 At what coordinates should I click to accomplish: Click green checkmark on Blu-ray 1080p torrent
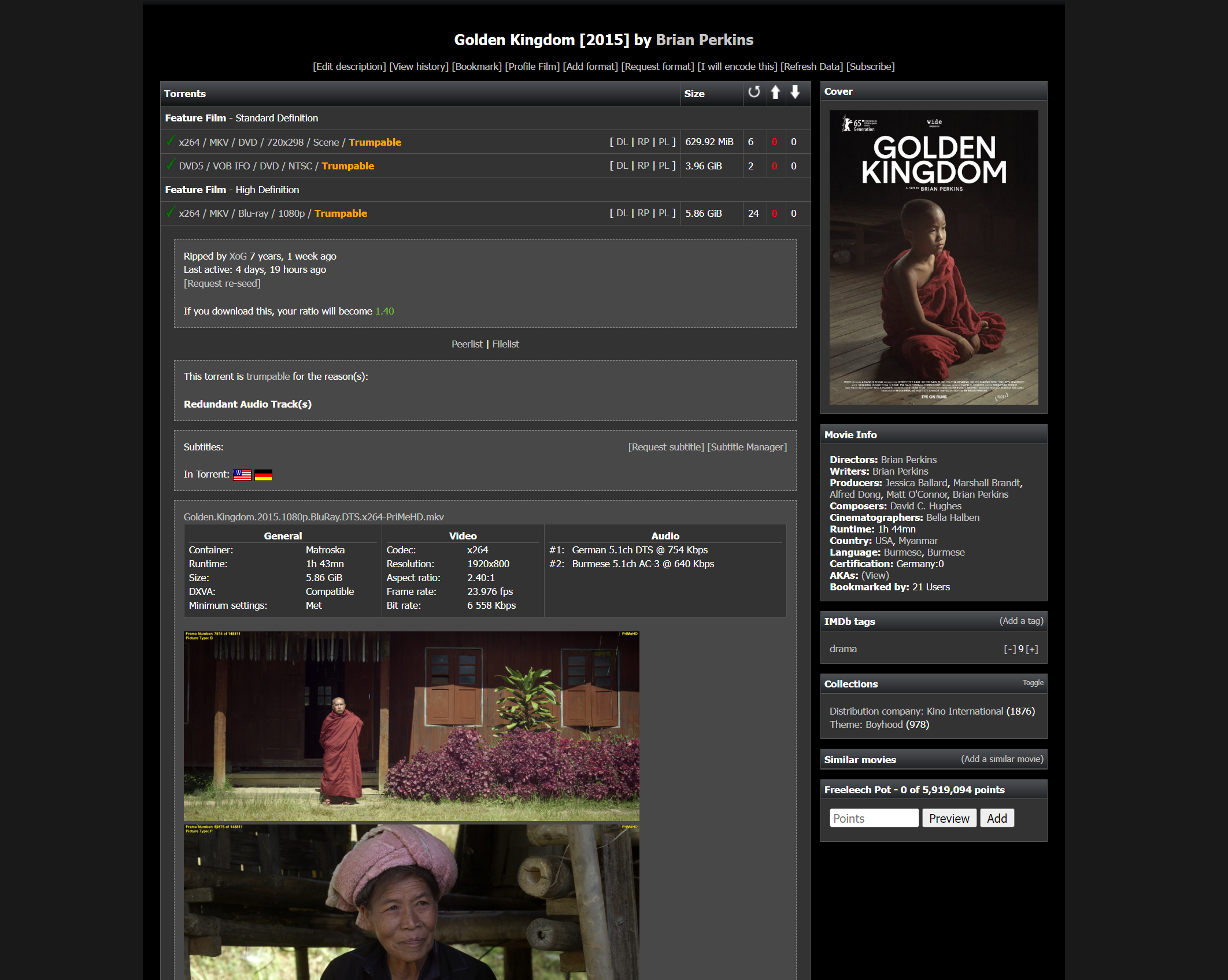pos(171,212)
